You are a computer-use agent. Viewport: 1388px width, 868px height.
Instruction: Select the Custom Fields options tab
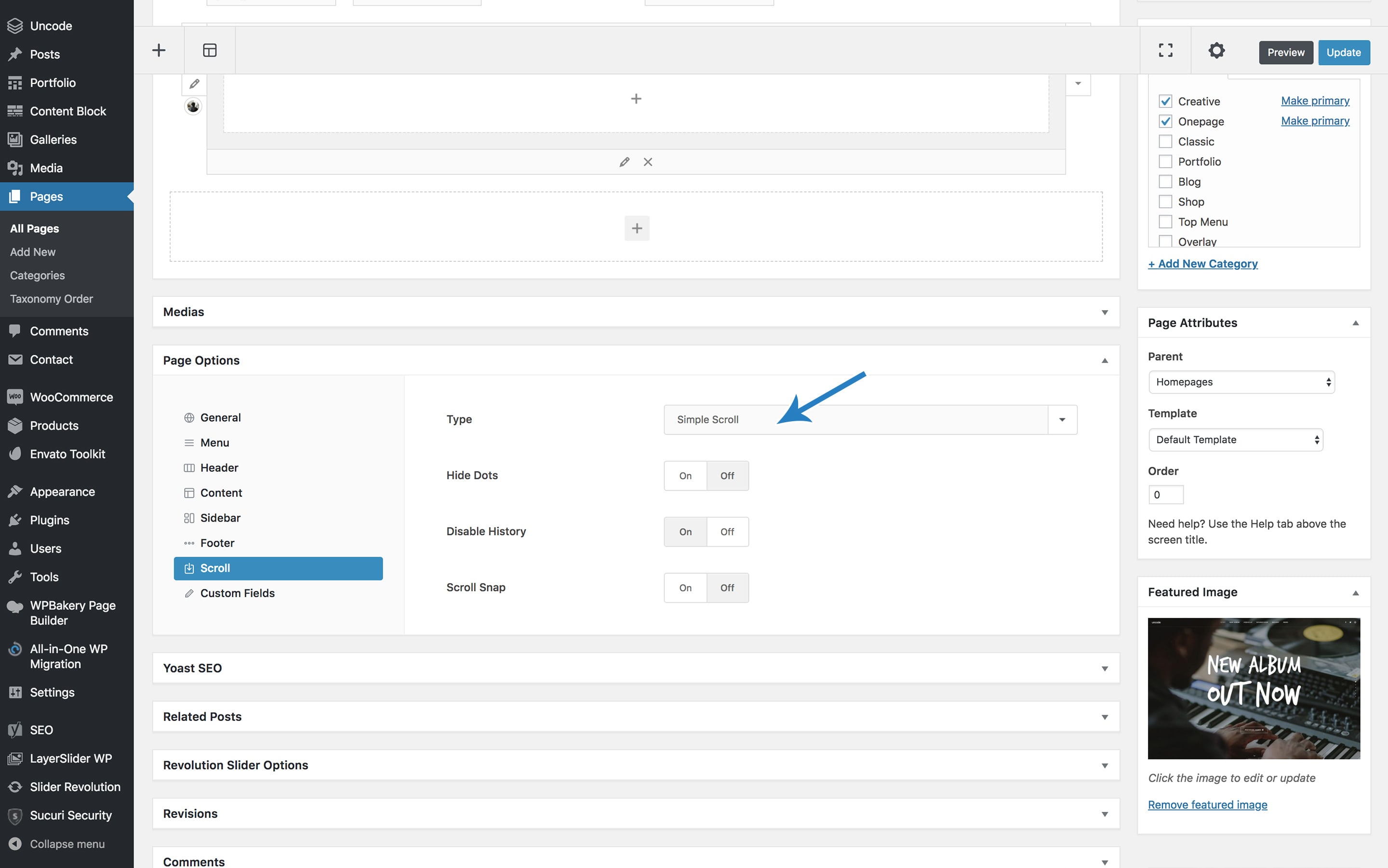tap(237, 593)
